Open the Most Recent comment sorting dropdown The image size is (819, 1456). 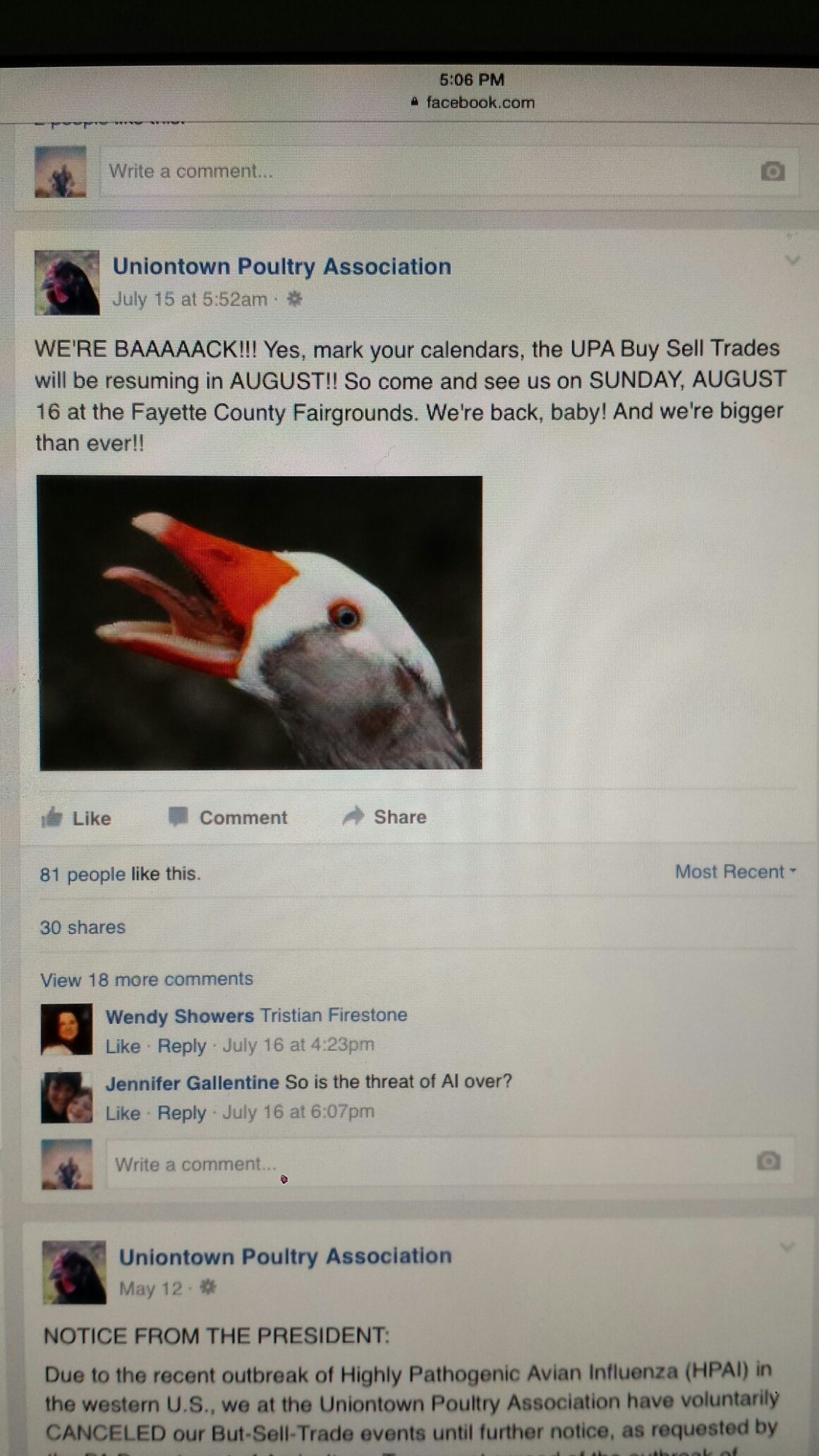click(735, 871)
